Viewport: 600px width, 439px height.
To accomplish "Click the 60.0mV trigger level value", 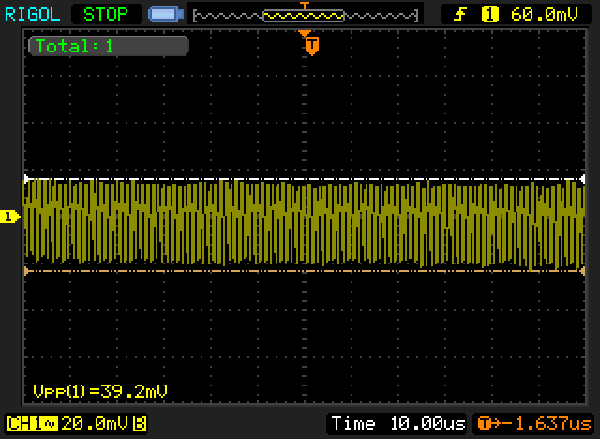I will 544,15.
